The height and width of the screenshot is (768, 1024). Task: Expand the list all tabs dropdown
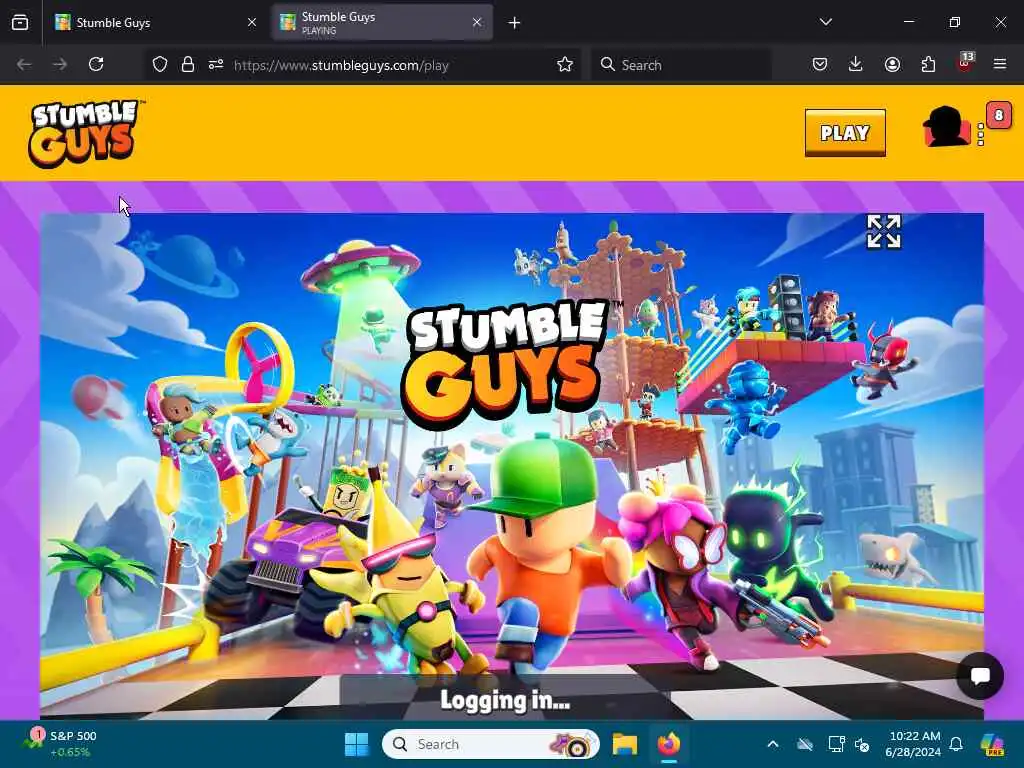pos(825,22)
